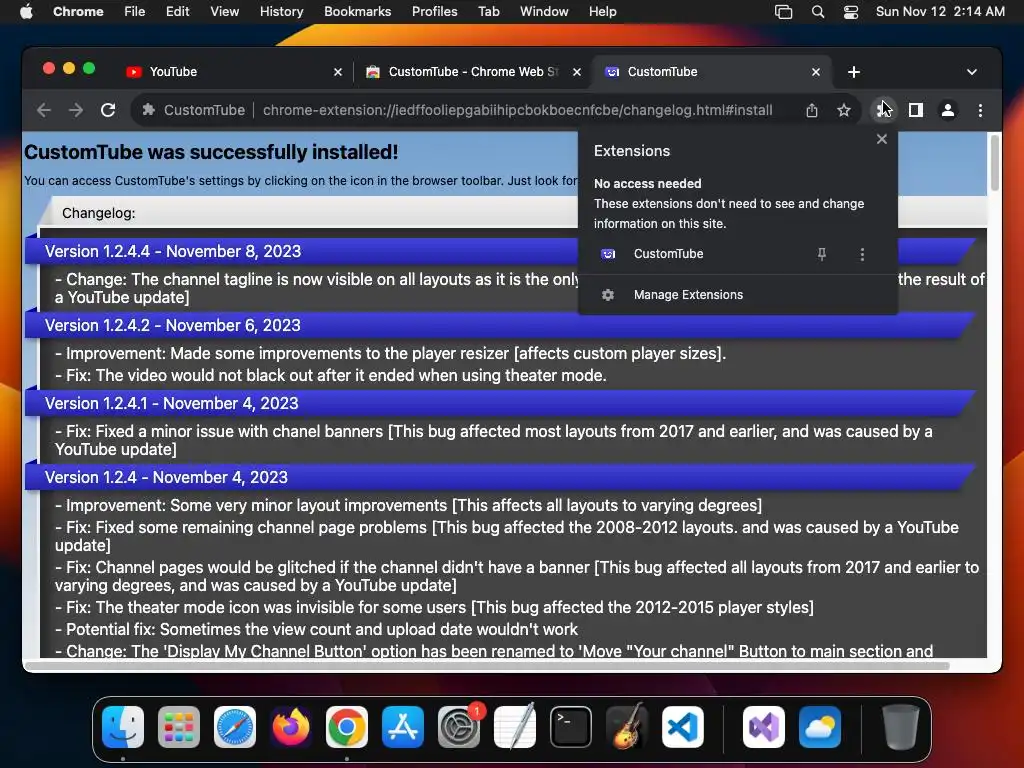Click Version 1.2.4.2 - November 6, 2023 header
Image resolution: width=1024 pixels, height=768 pixels.
[x=500, y=325]
